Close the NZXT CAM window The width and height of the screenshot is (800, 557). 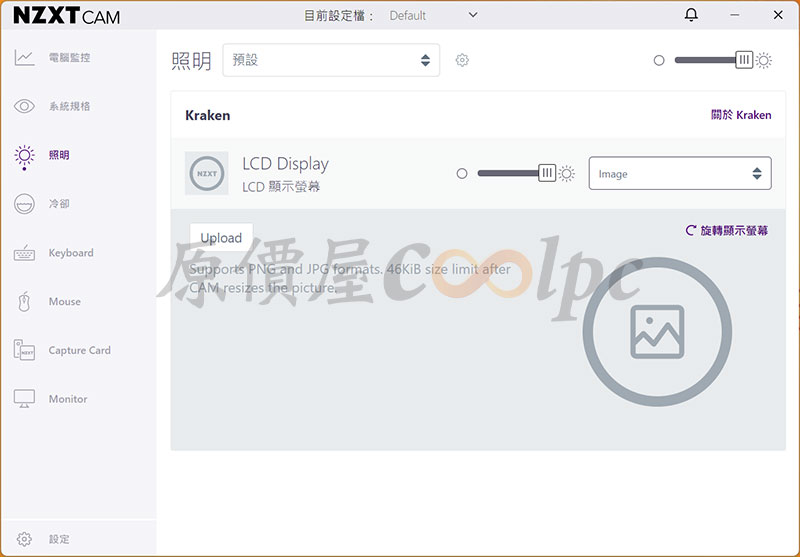coord(778,15)
